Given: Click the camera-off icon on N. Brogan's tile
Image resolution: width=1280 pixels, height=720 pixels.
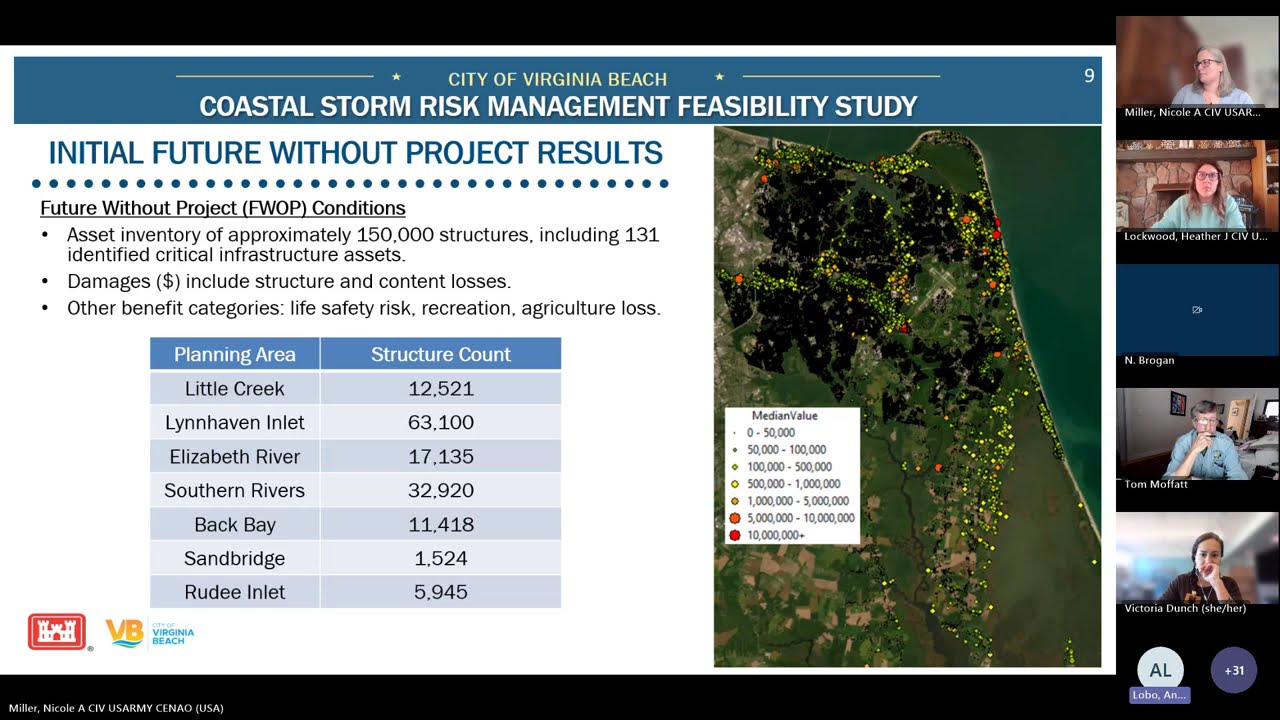Looking at the screenshot, I should [x=1197, y=310].
